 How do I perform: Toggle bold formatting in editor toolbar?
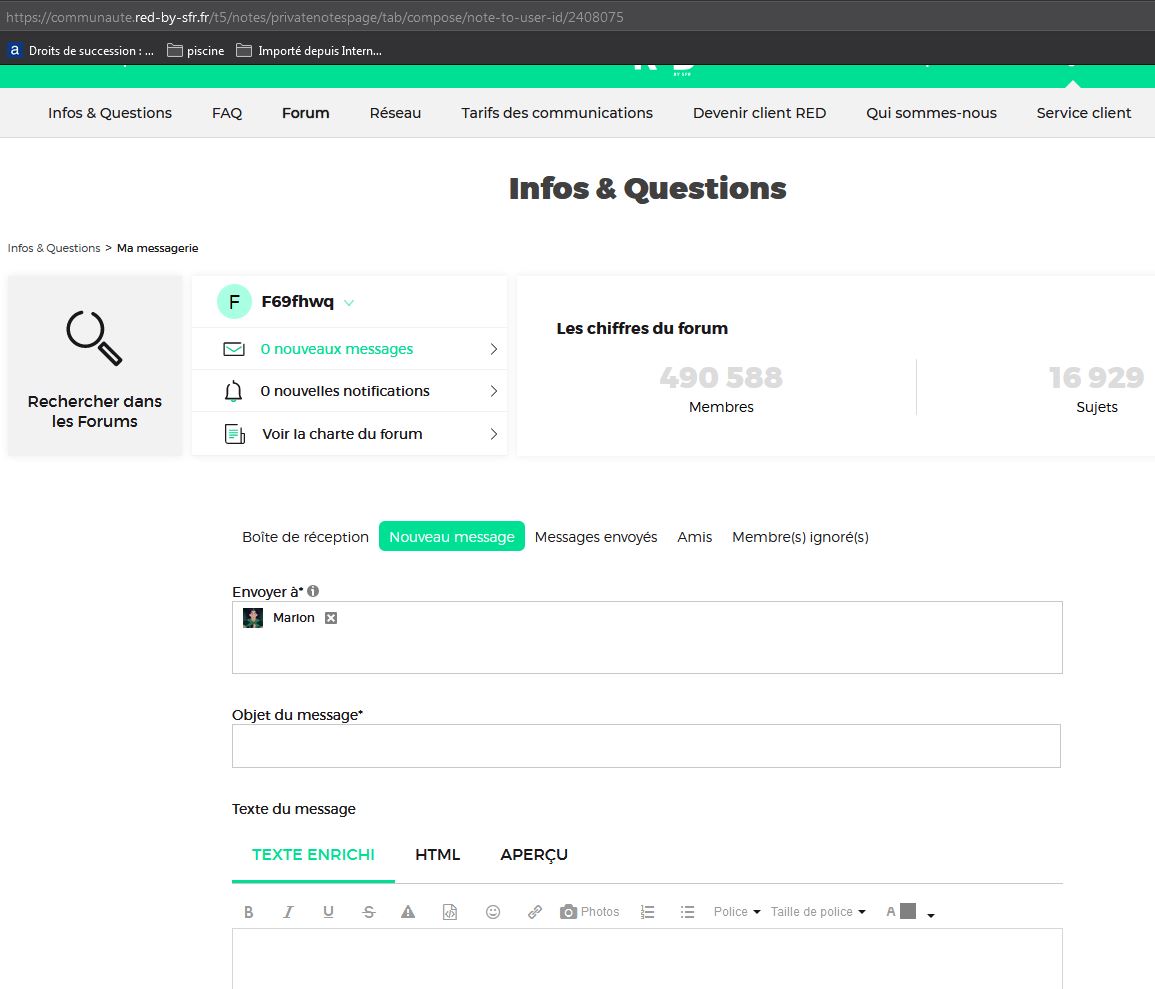click(249, 912)
